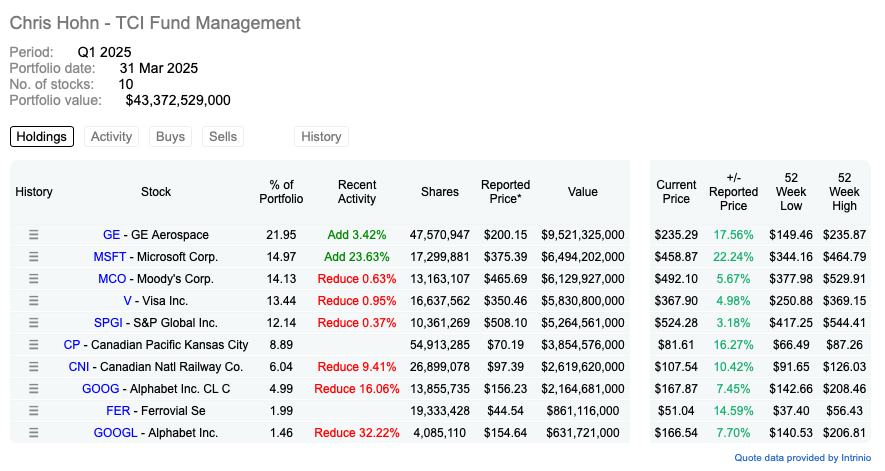
Task: Click the $235.29 current price cell
Action: pyautogui.click(x=676, y=235)
